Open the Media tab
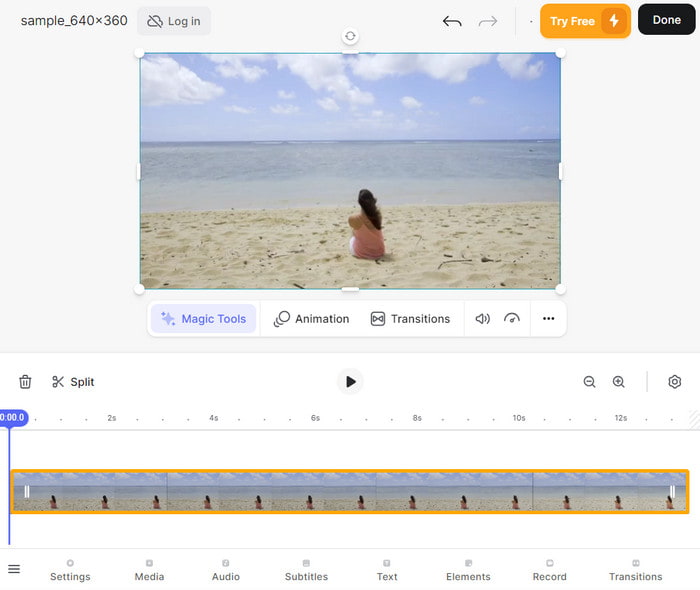 (149, 570)
